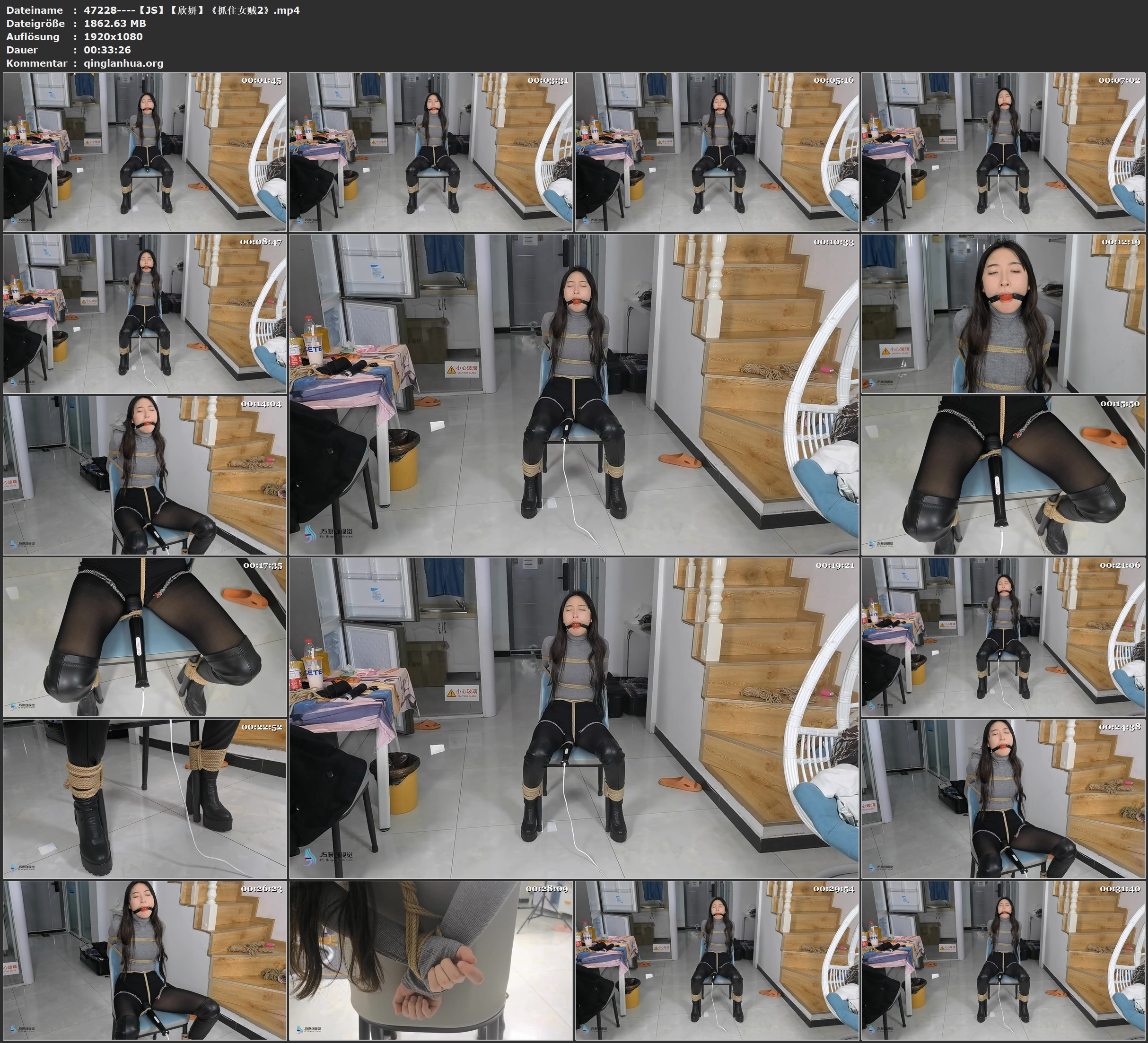
Task: Click the qinglanhua.org comment text
Action: 123,63
